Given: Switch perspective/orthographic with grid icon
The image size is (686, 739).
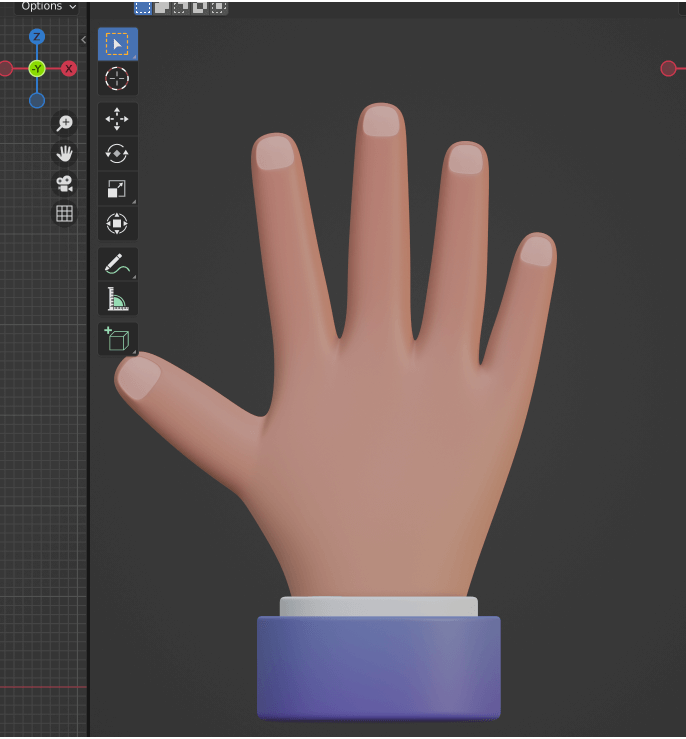Looking at the screenshot, I should [65, 214].
